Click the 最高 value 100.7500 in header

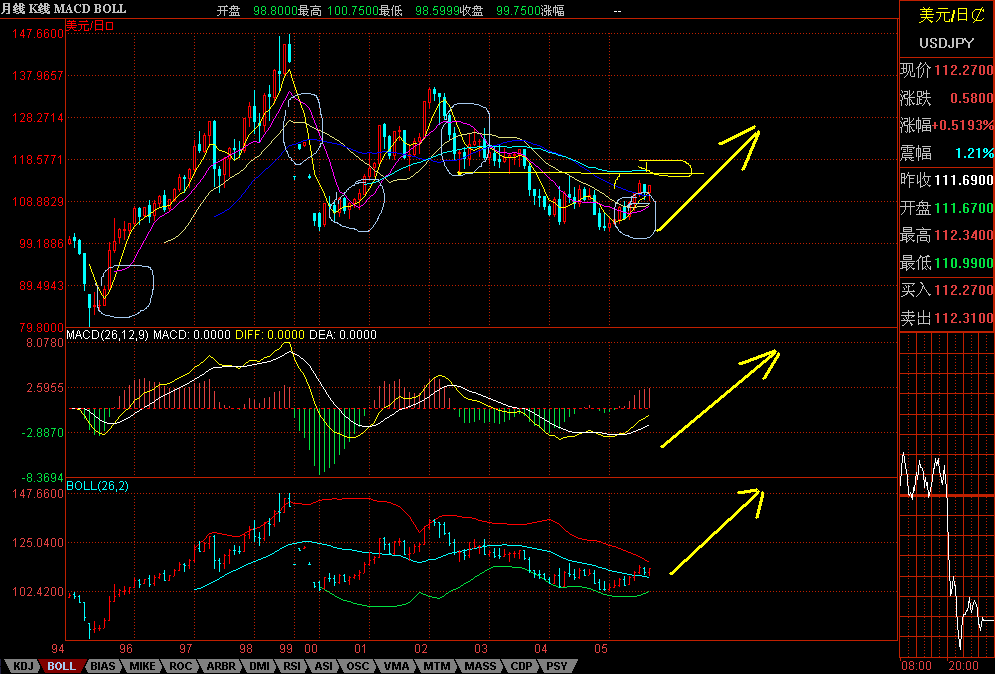353,11
